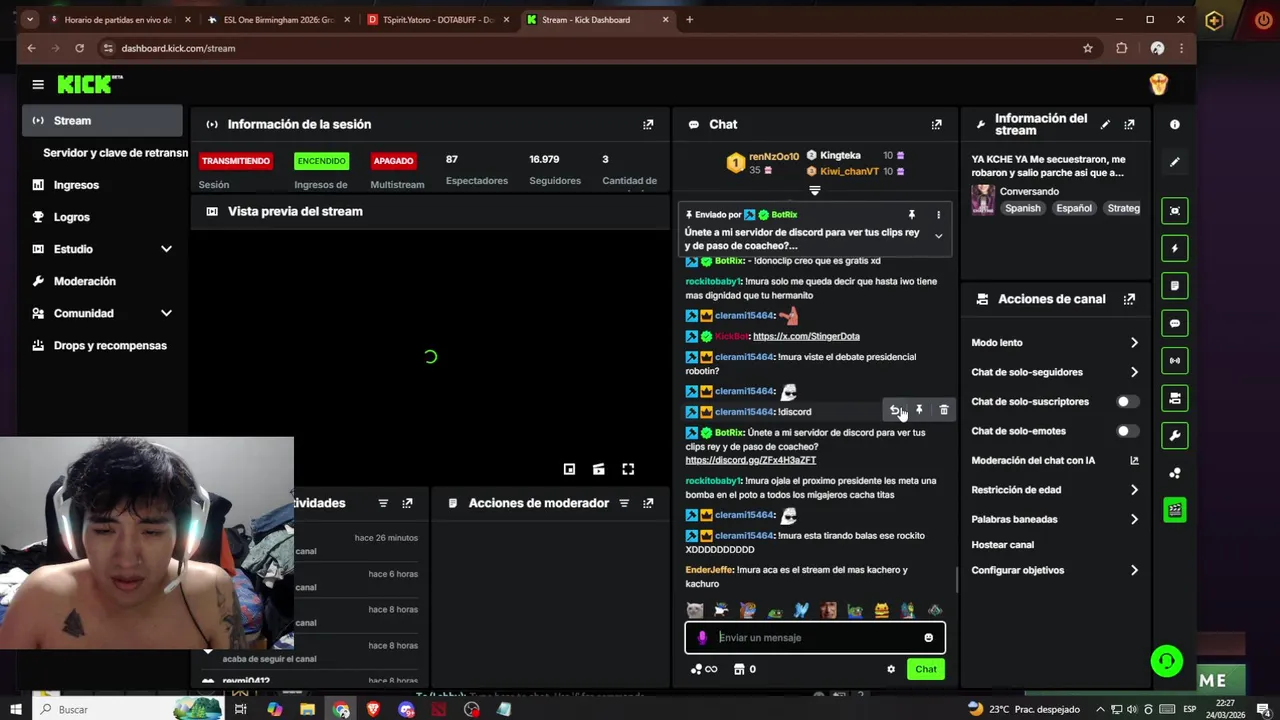Click the Spanish stream tag
This screenshot has height=720, width=1280.
click(x=1023, y=208)
